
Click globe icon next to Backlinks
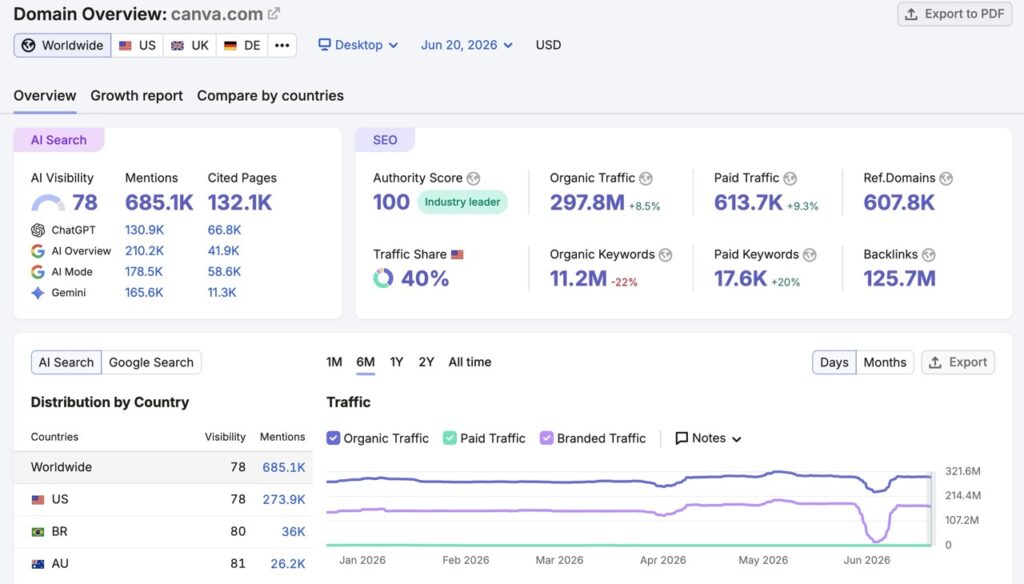point(929,255)
